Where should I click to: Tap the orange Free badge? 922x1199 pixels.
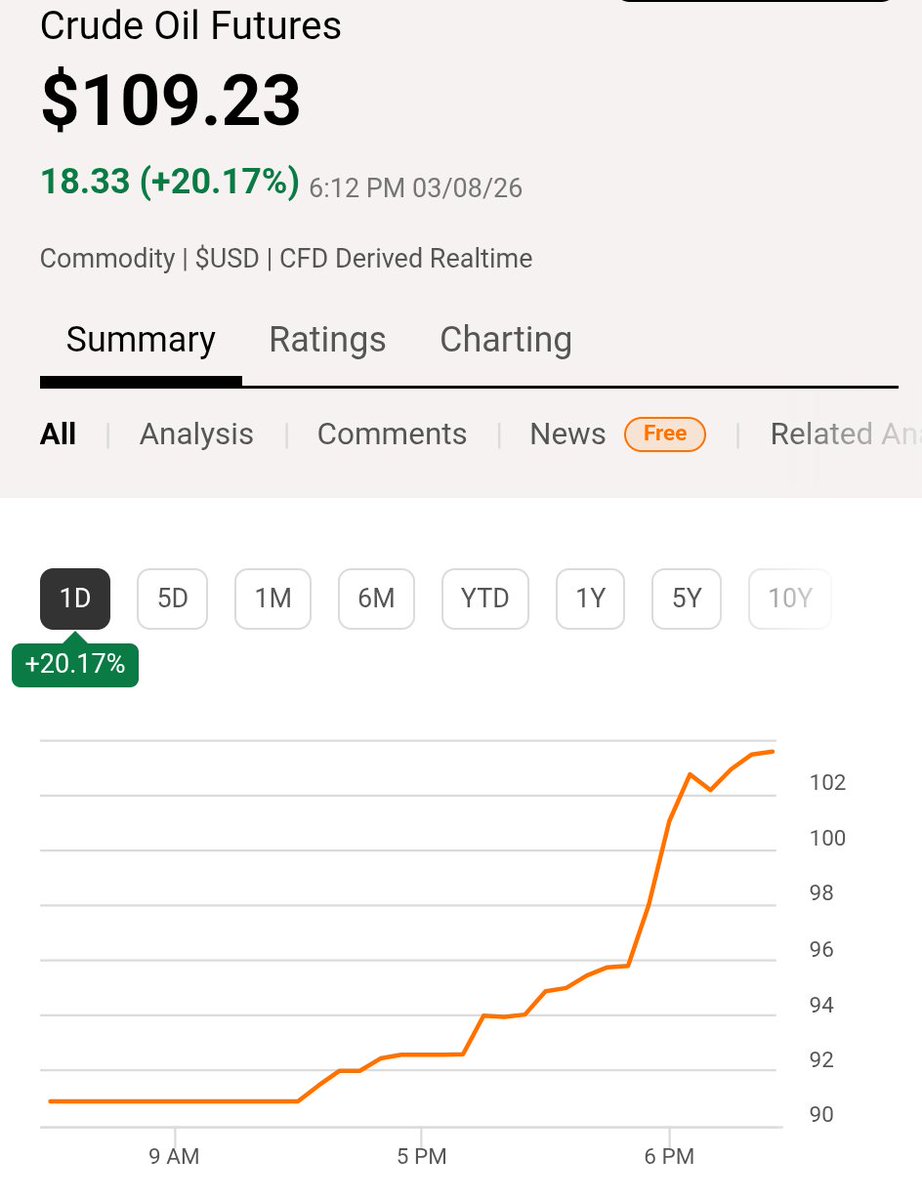[665, 434]
